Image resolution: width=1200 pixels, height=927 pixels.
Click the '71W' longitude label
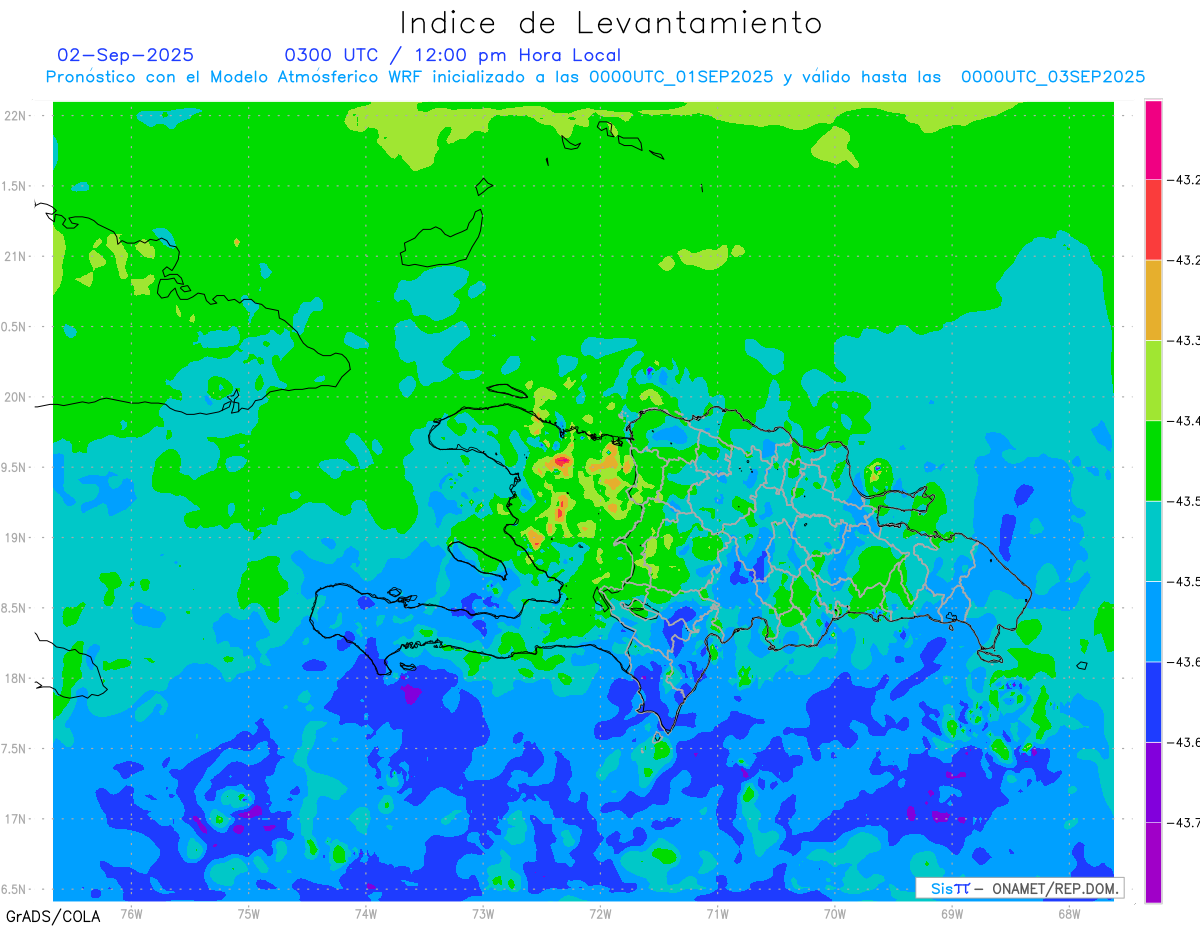(x=717, y=912)
